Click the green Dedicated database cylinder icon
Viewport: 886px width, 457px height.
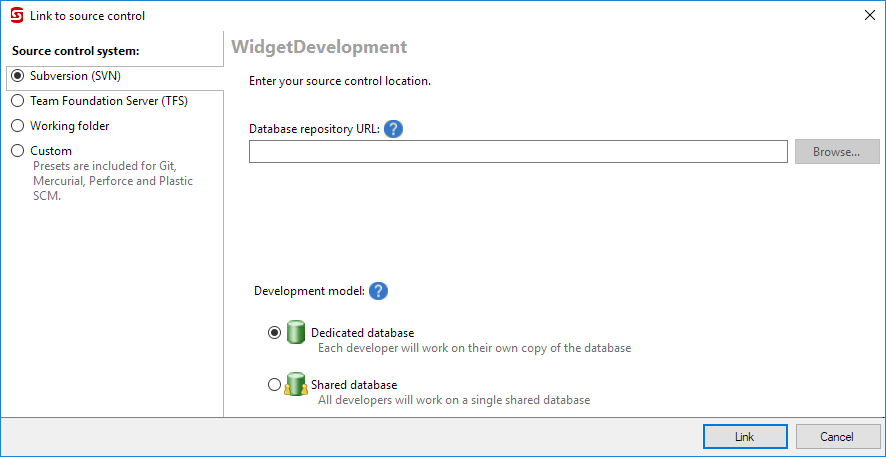pyautogui.click(x=295, y=333)
